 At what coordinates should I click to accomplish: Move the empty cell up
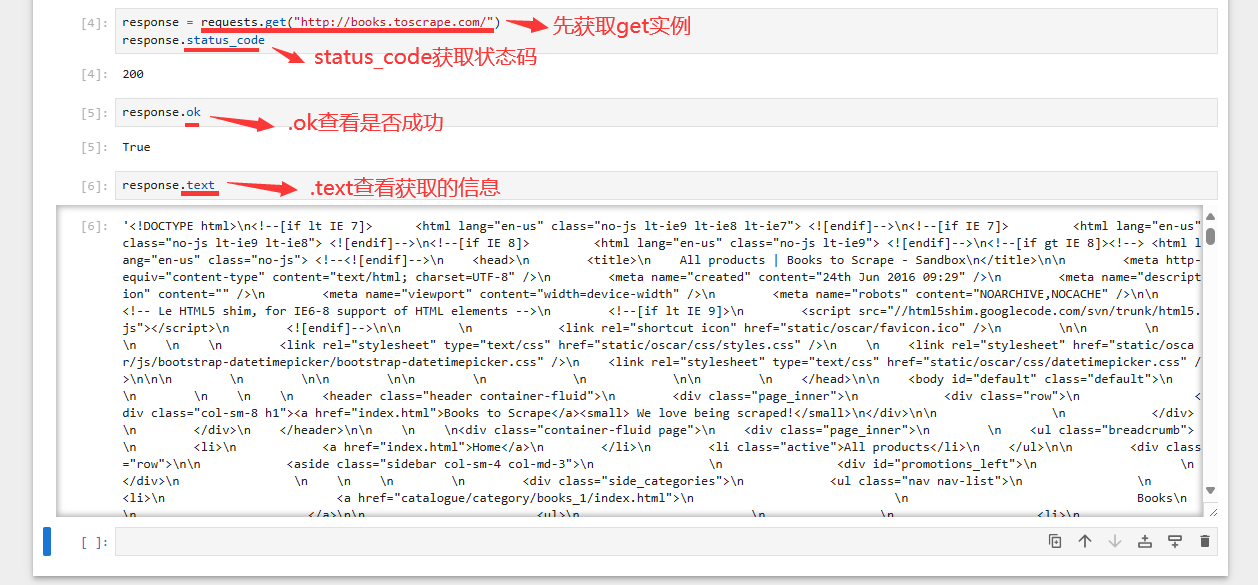(1085, 541)
